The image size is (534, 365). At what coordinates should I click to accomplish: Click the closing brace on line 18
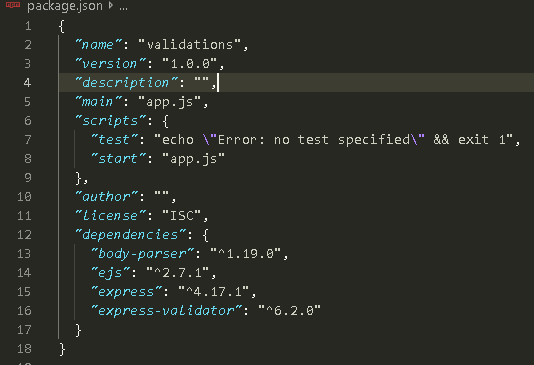pyautogui.click(x=62, y=349)
